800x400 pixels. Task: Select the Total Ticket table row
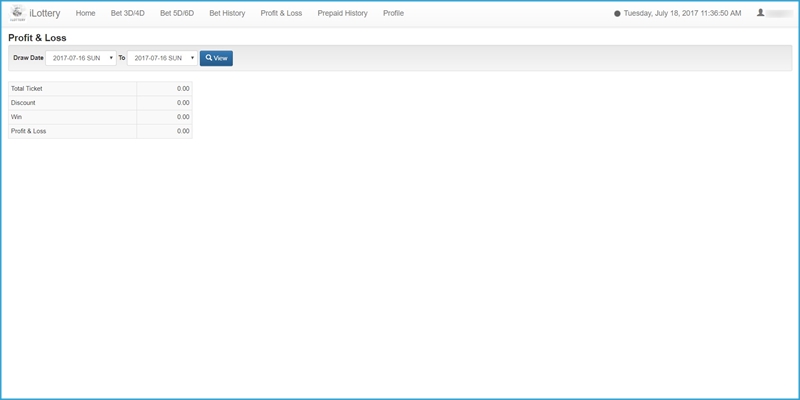point(100,89)
